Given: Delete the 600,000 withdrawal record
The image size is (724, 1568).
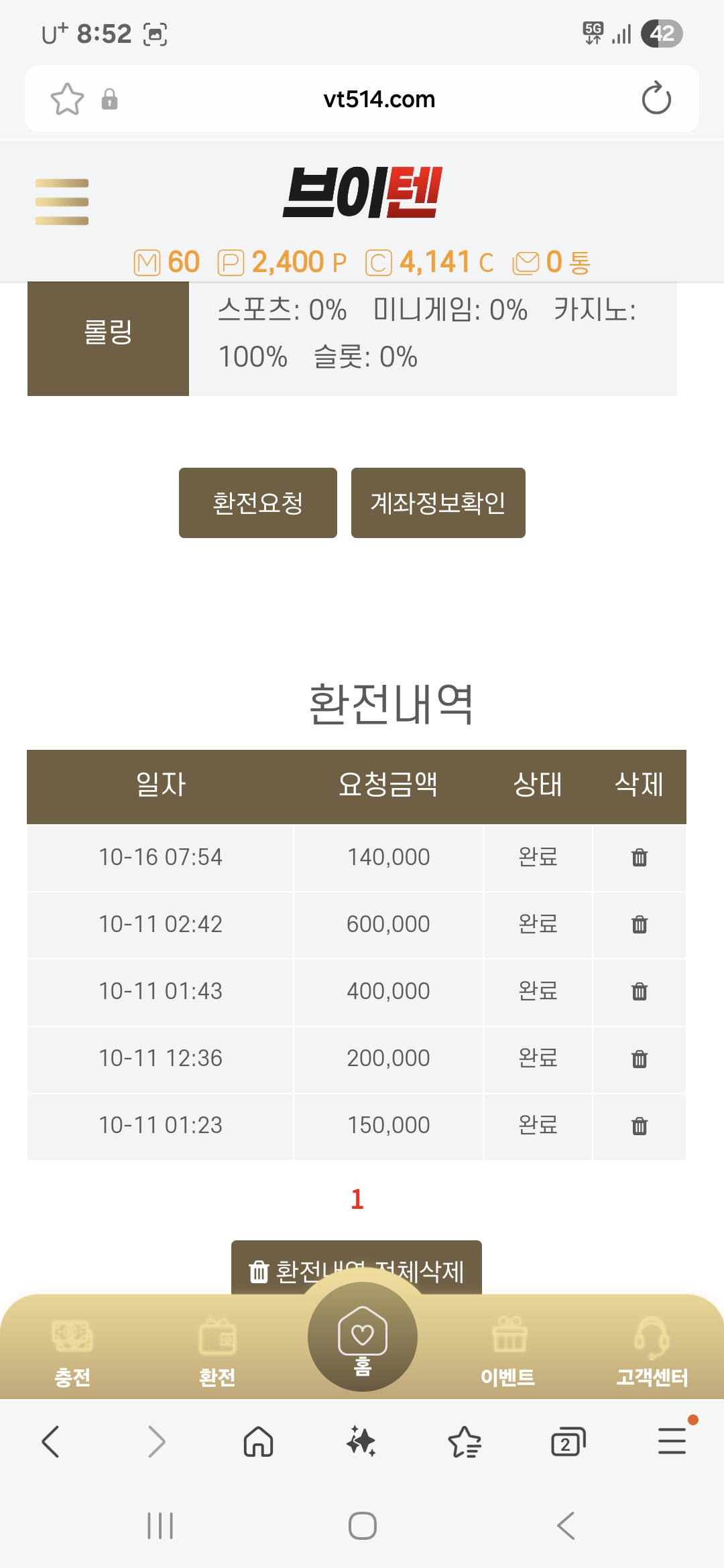Looking at the screenshot, I should (640, 925).
